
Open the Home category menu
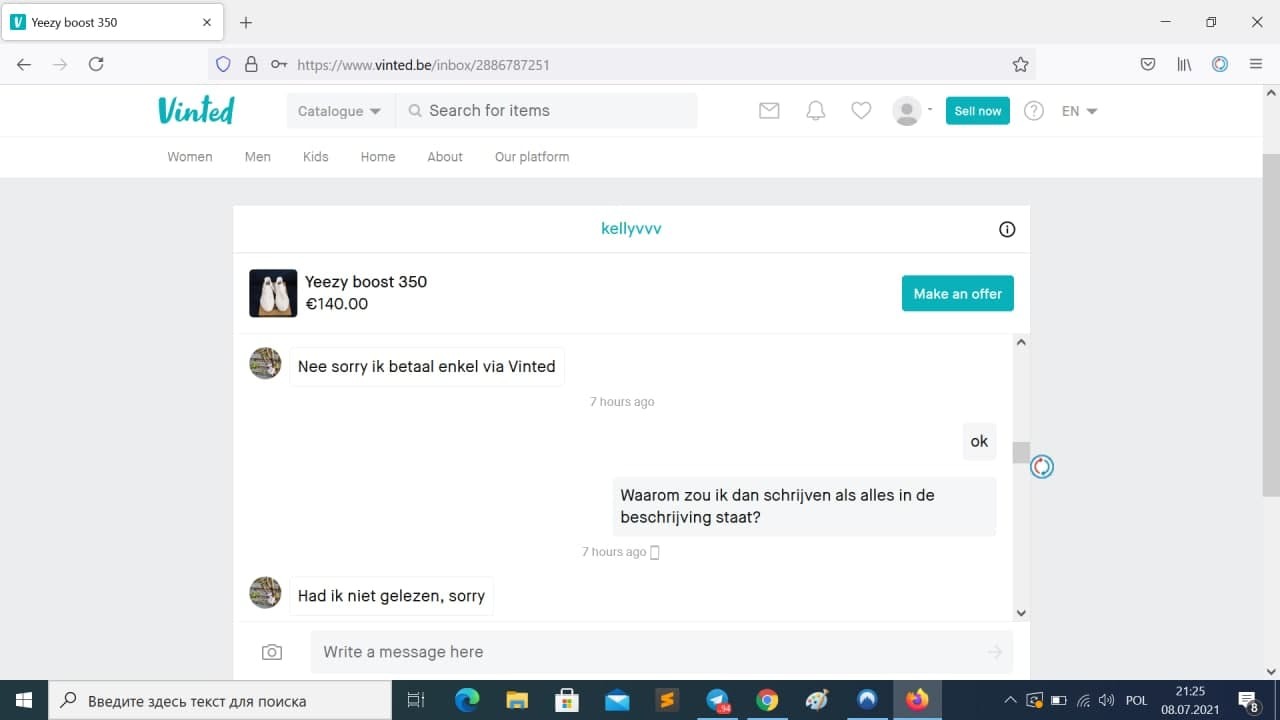point(378,157)
